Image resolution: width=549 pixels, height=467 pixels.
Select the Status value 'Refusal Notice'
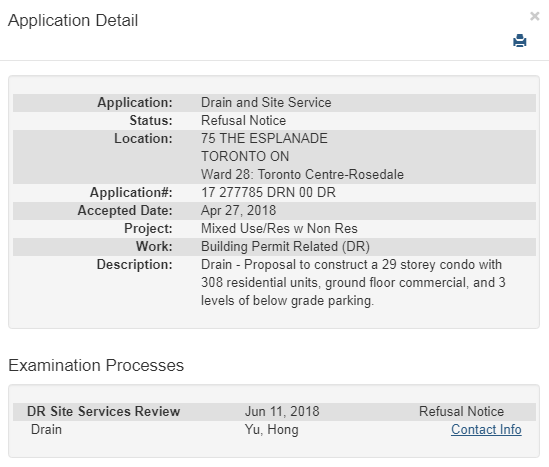pos(243,120)
